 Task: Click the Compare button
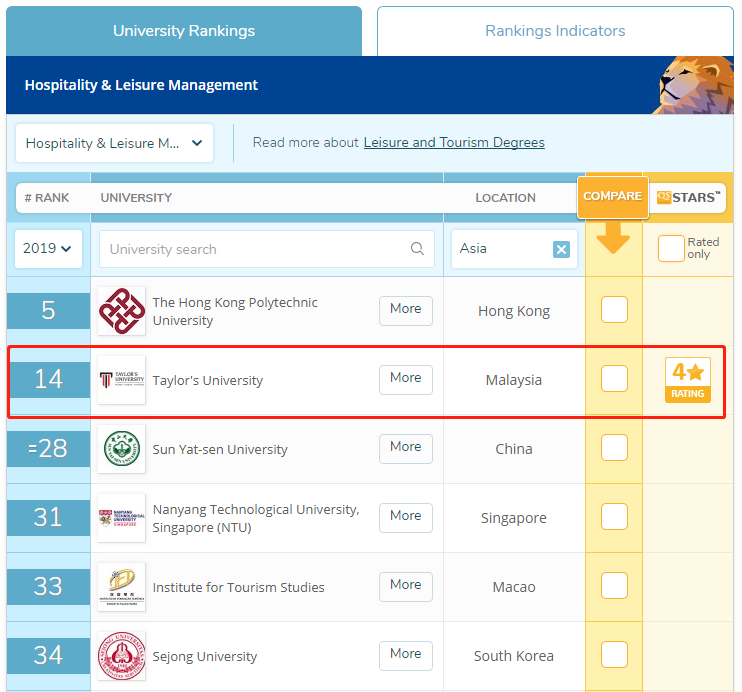[612, 197]
